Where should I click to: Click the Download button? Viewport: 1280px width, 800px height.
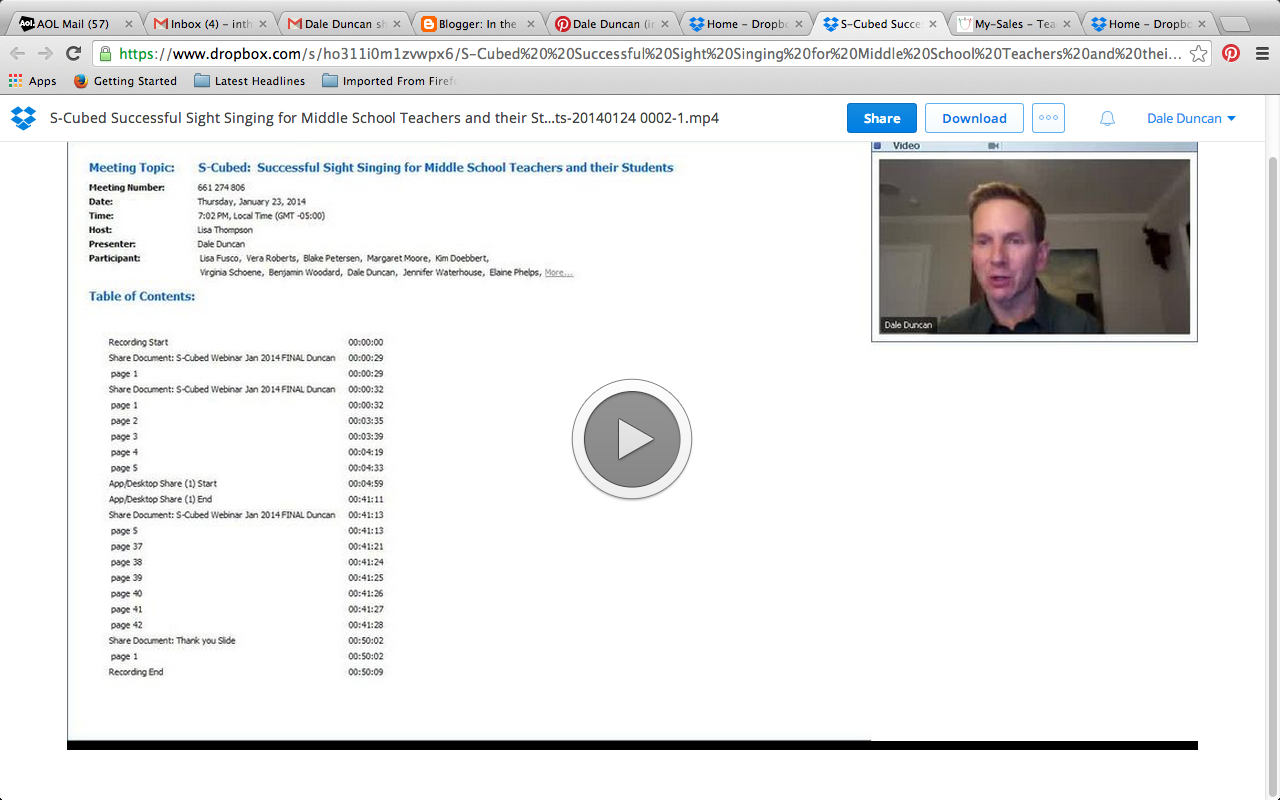(973, 117)
